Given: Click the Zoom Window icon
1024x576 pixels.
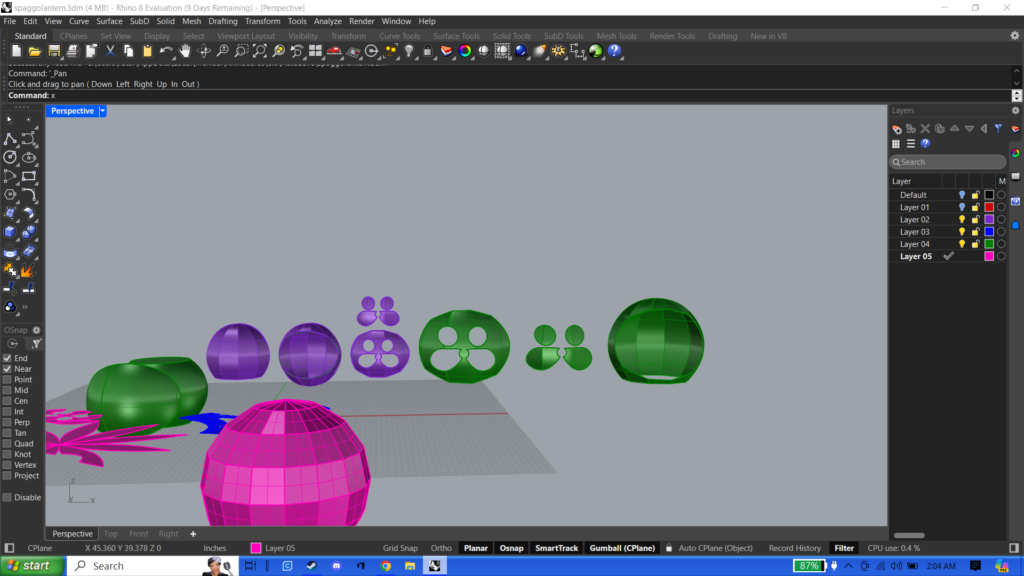Looking at the screenshot, I should point(241,51).
